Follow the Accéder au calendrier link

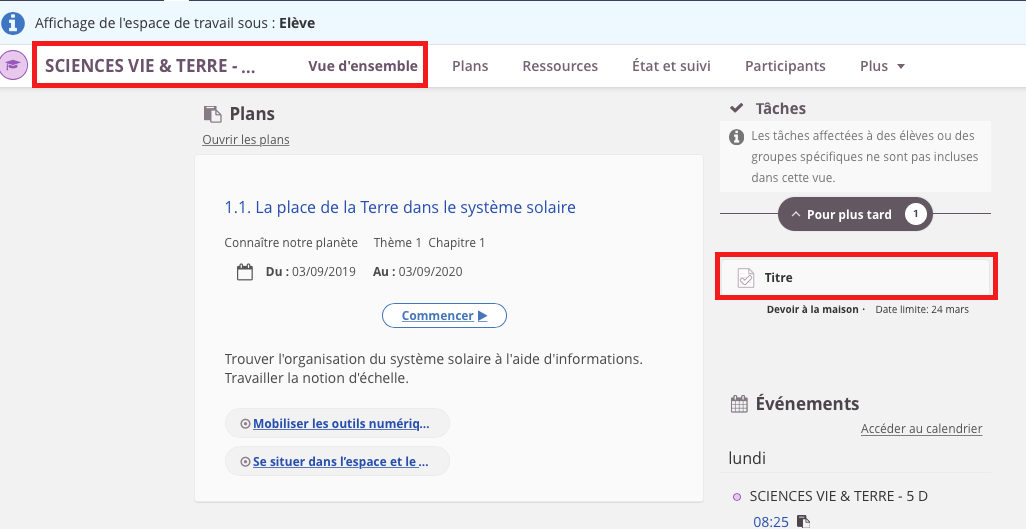tap(921, 429)
